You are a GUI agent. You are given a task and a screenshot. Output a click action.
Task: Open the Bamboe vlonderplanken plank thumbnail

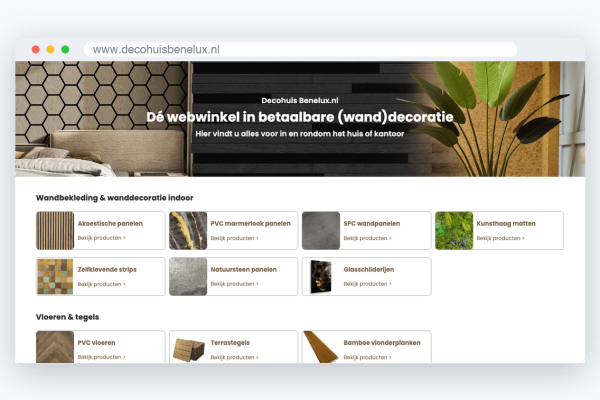click(x=321, y=347)
